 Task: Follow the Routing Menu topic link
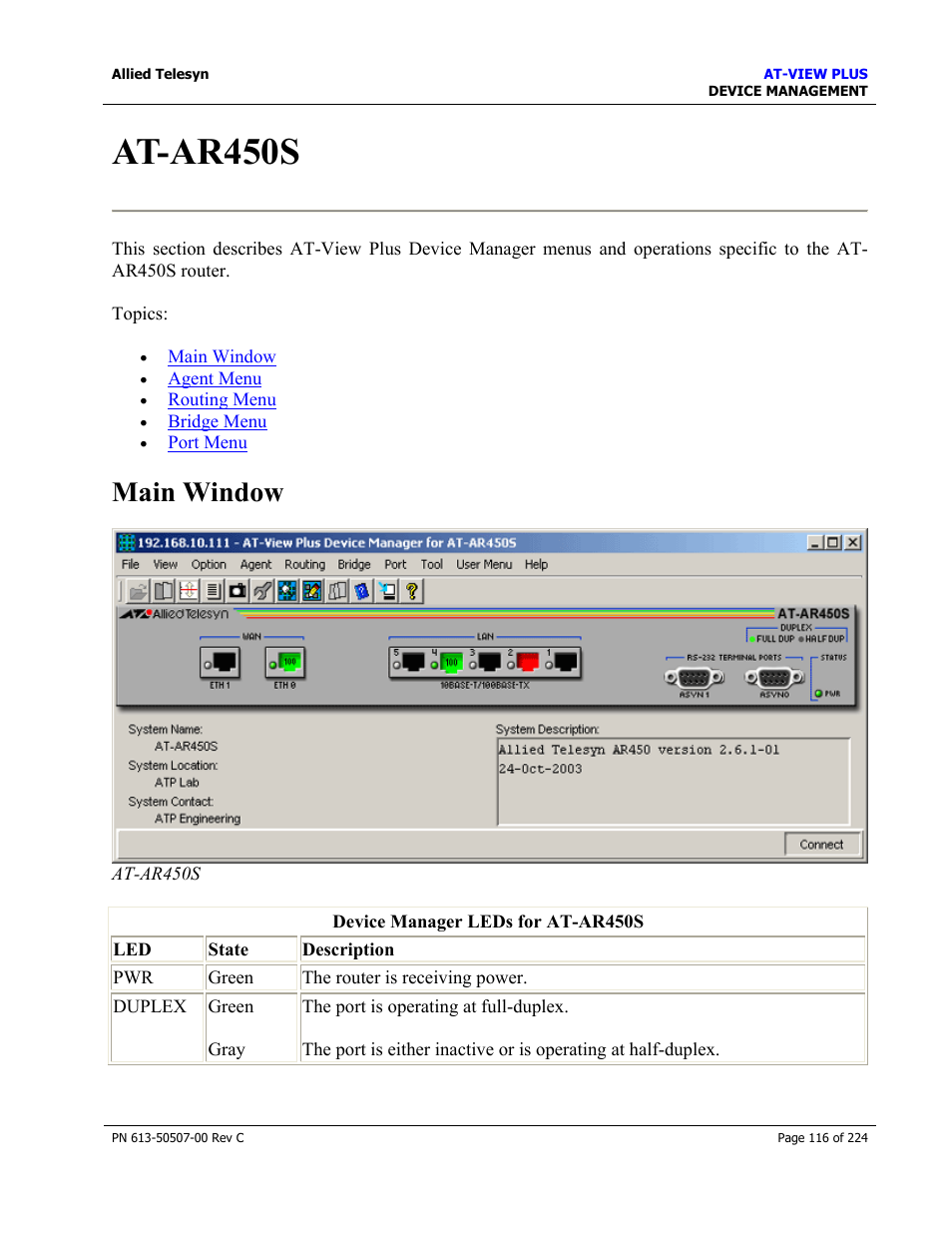point(222,399)
